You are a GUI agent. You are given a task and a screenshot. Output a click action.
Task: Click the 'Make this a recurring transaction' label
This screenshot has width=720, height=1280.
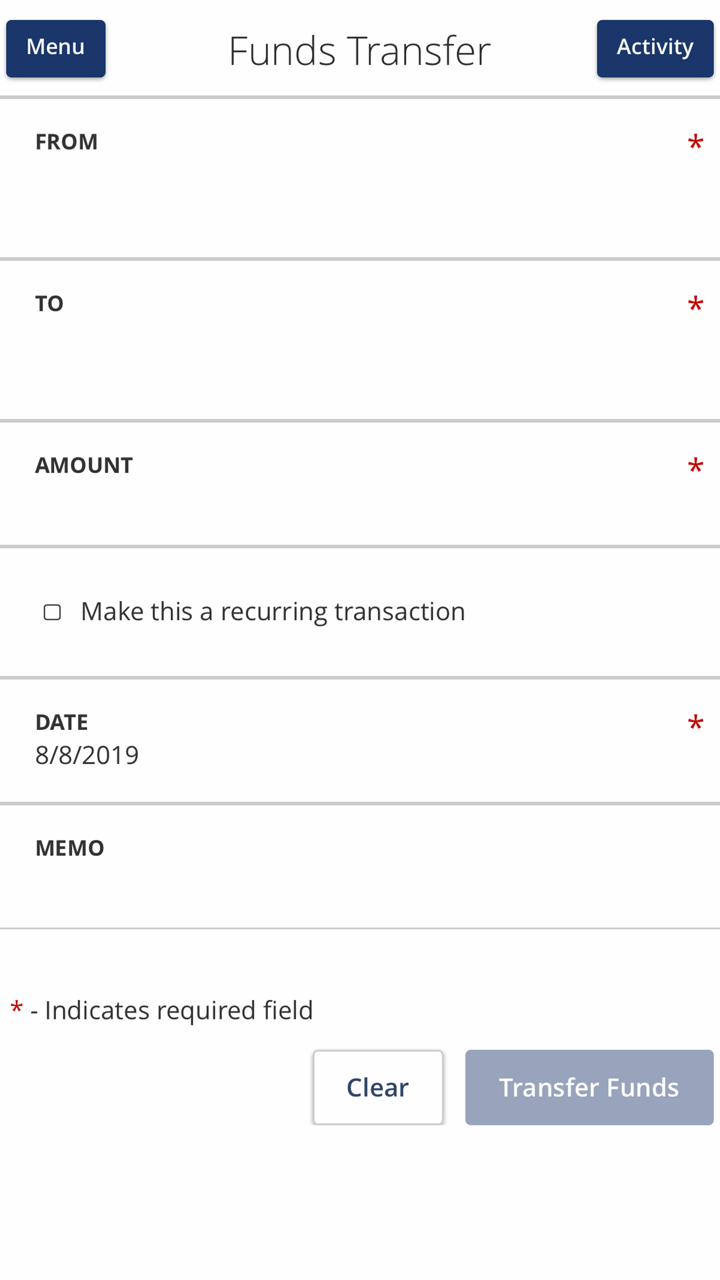tap(273, 612)
